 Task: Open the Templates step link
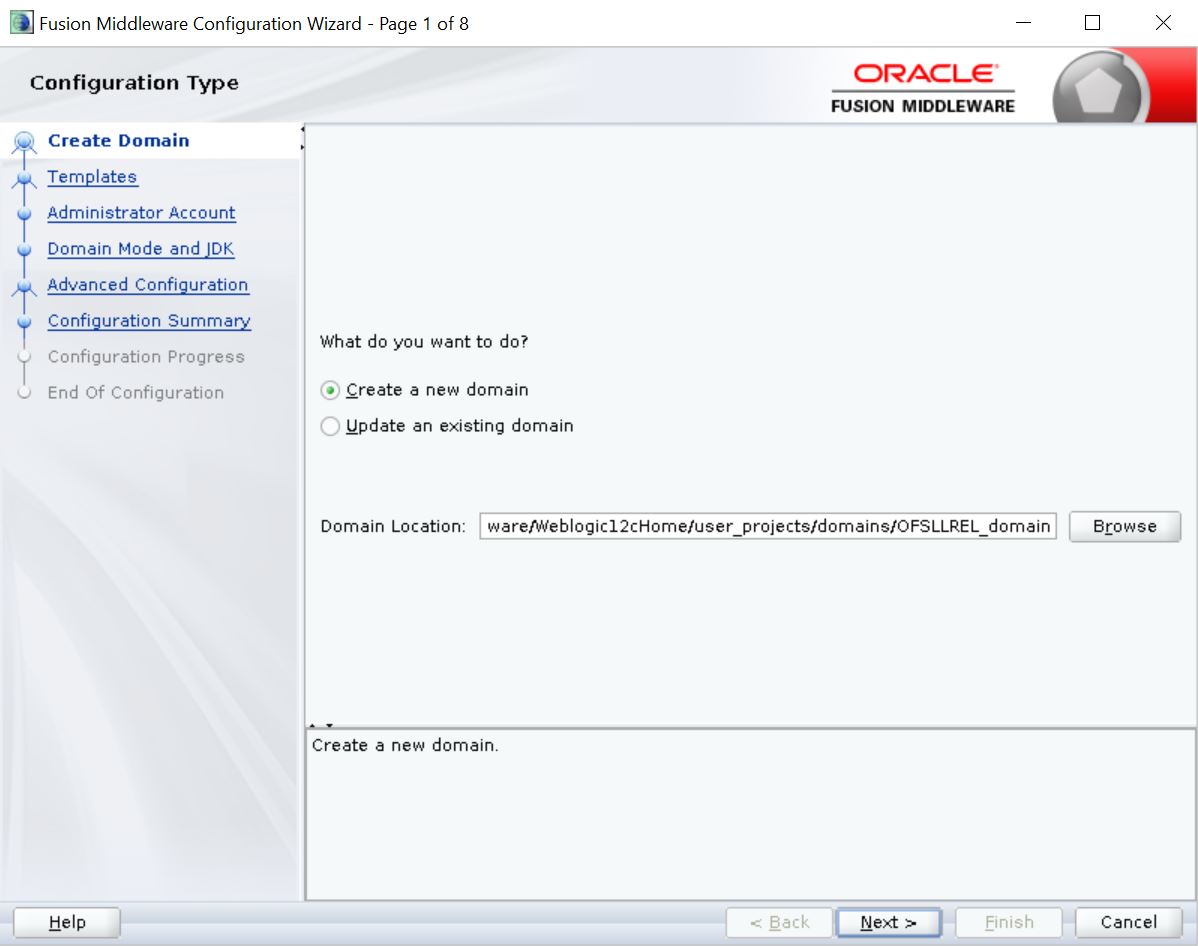92,177
